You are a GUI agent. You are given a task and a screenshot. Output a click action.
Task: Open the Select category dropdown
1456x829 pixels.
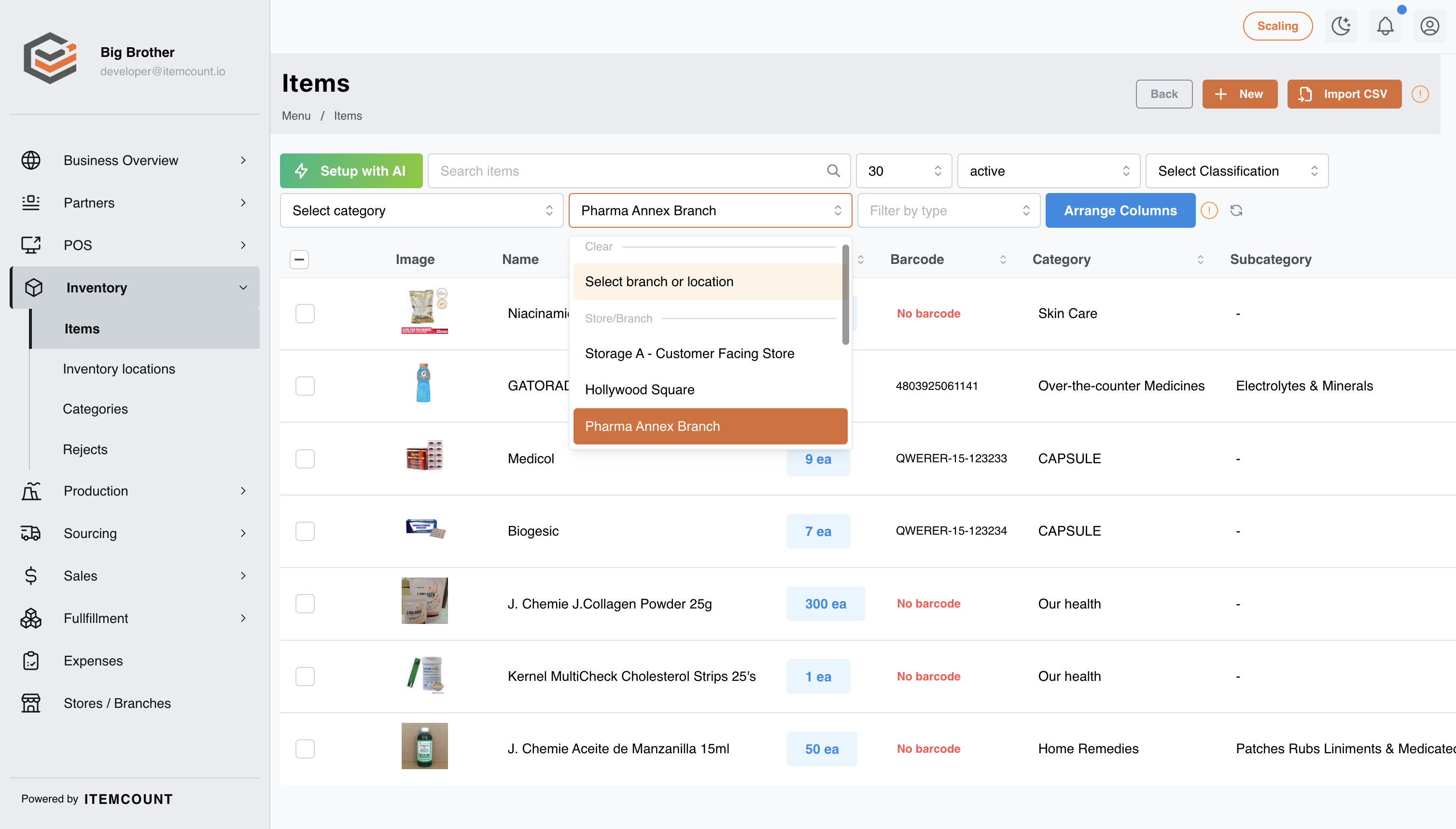pos(421,211)
